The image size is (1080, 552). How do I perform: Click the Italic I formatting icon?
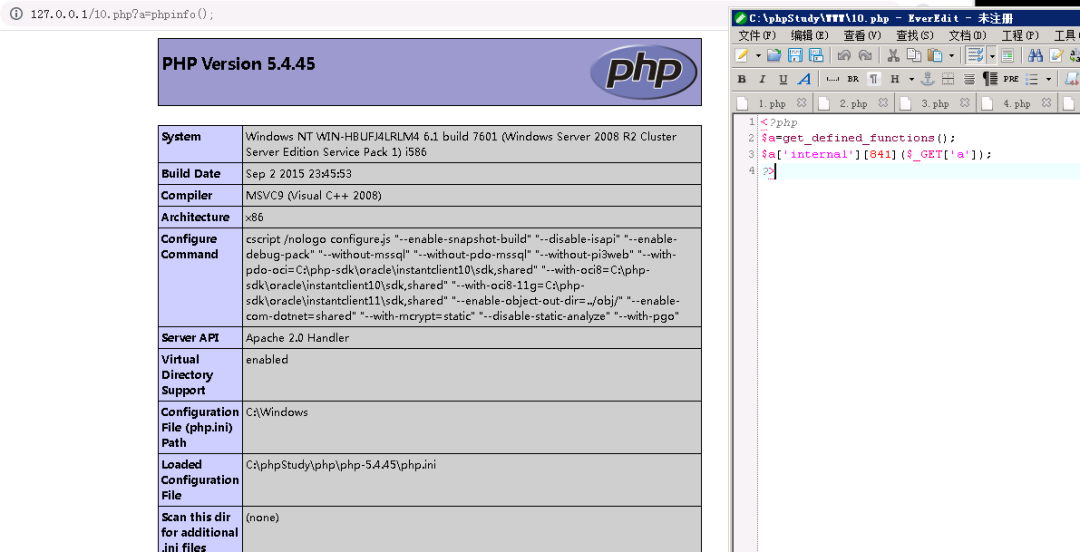[x=762, y=79]
